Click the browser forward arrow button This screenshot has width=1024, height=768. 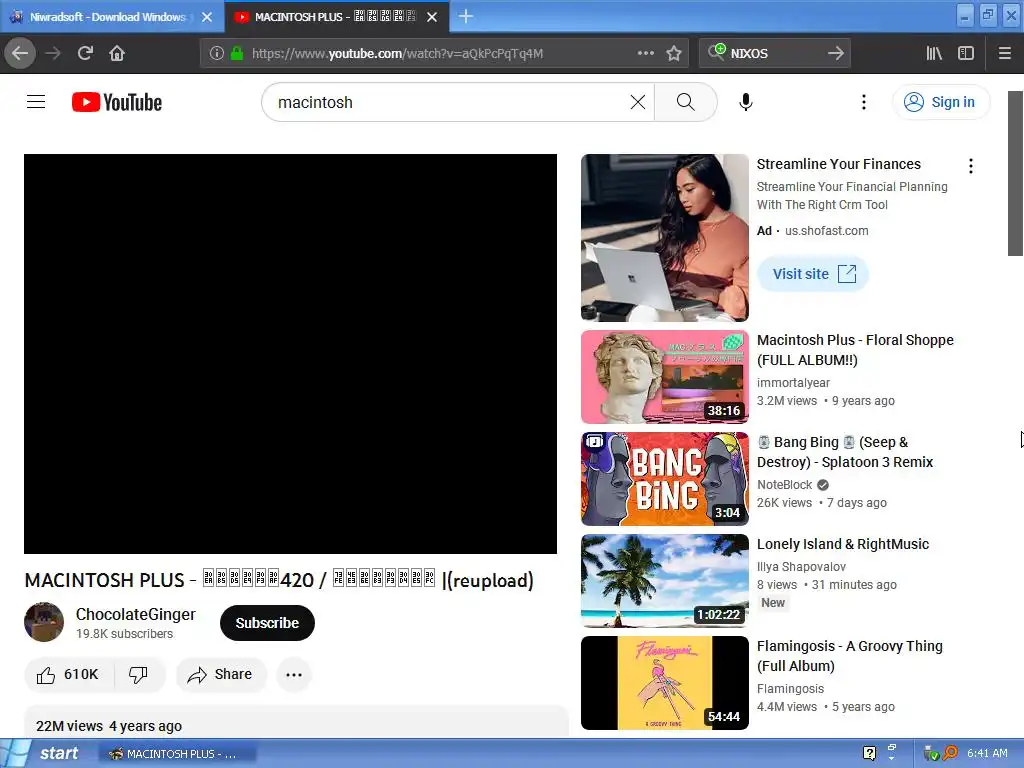53,53
